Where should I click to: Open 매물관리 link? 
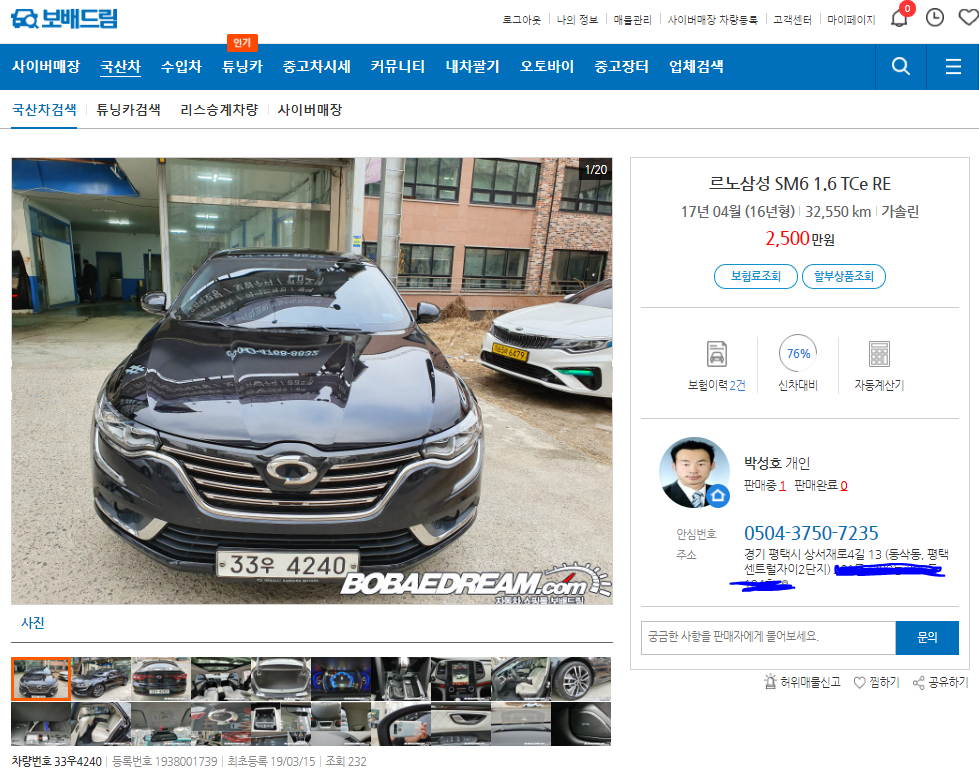632,20
